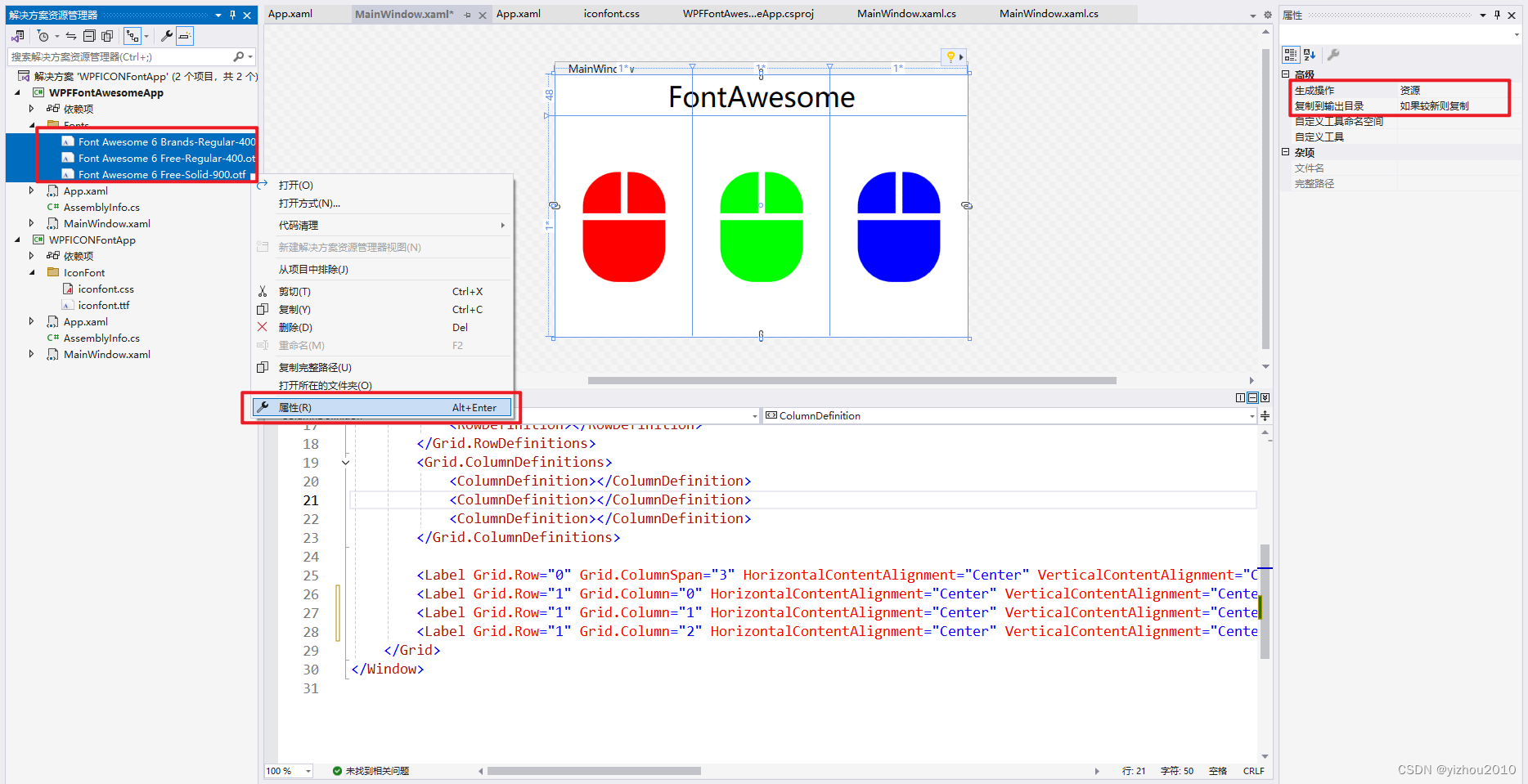This screenshot has height=784, width=1528.
Task: Click 属性(R) in the context menu
Action: coord(297,407)
